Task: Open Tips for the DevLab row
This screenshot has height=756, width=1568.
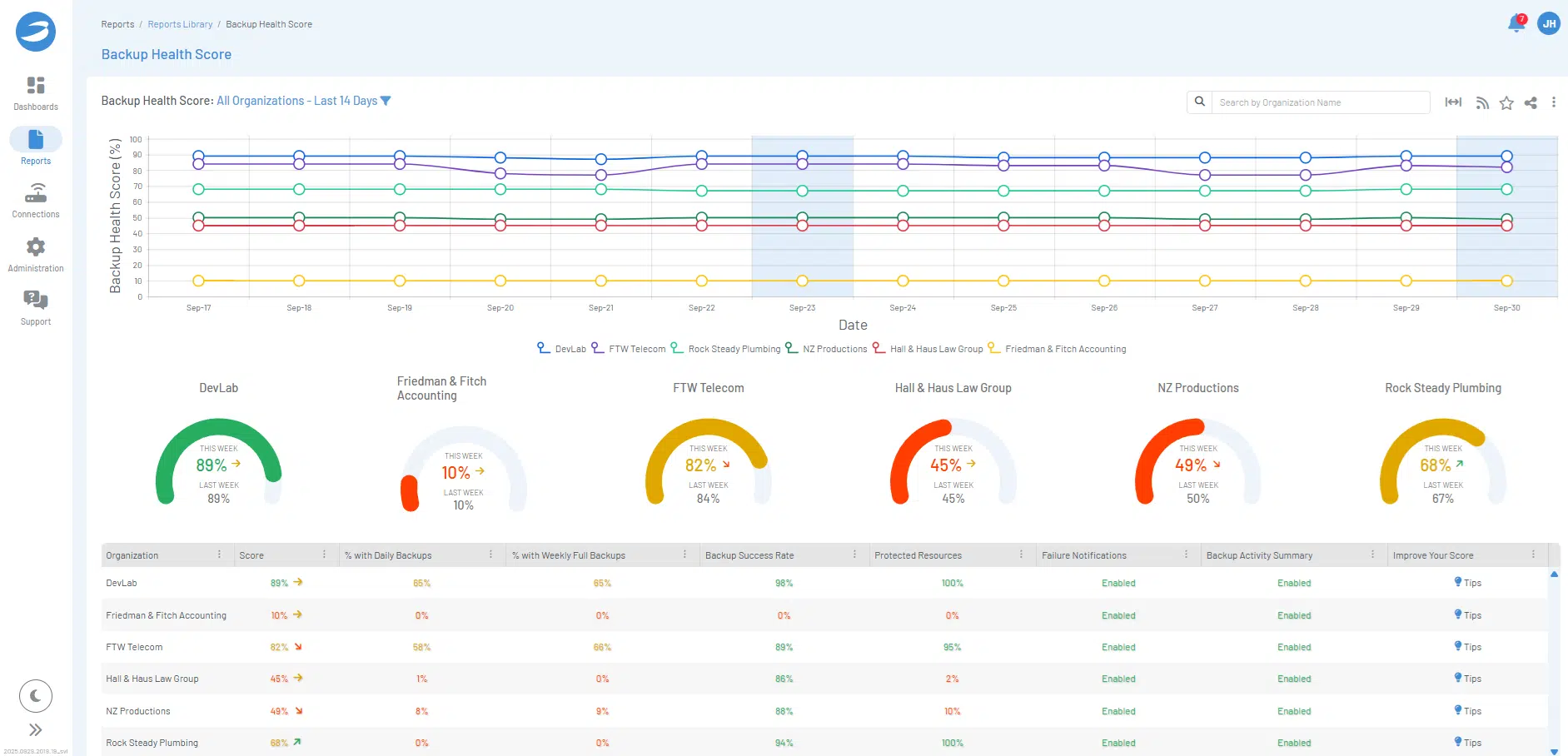Action: 1467,583
